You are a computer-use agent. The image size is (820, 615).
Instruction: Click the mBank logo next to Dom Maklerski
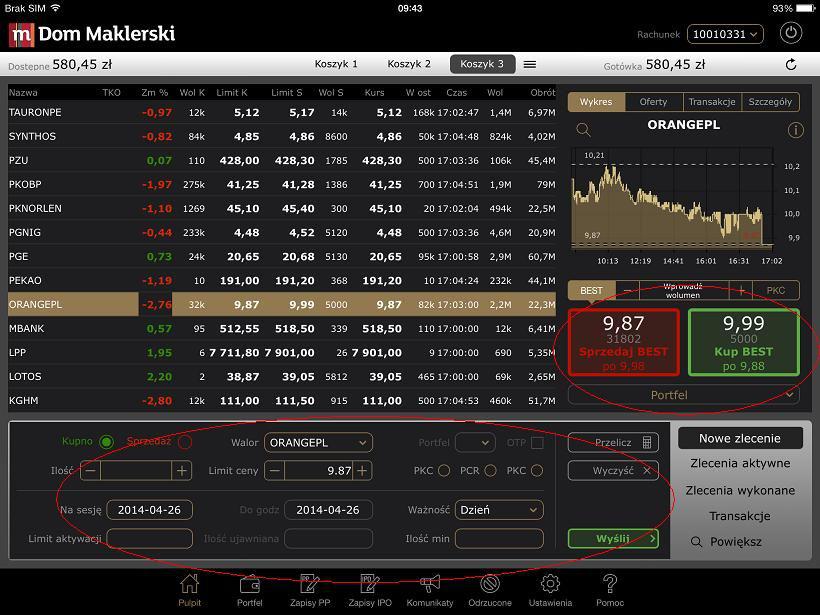tap(21, 35)
